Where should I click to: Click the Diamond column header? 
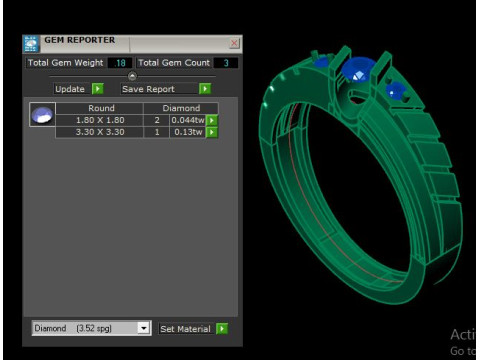coord(181,108)
